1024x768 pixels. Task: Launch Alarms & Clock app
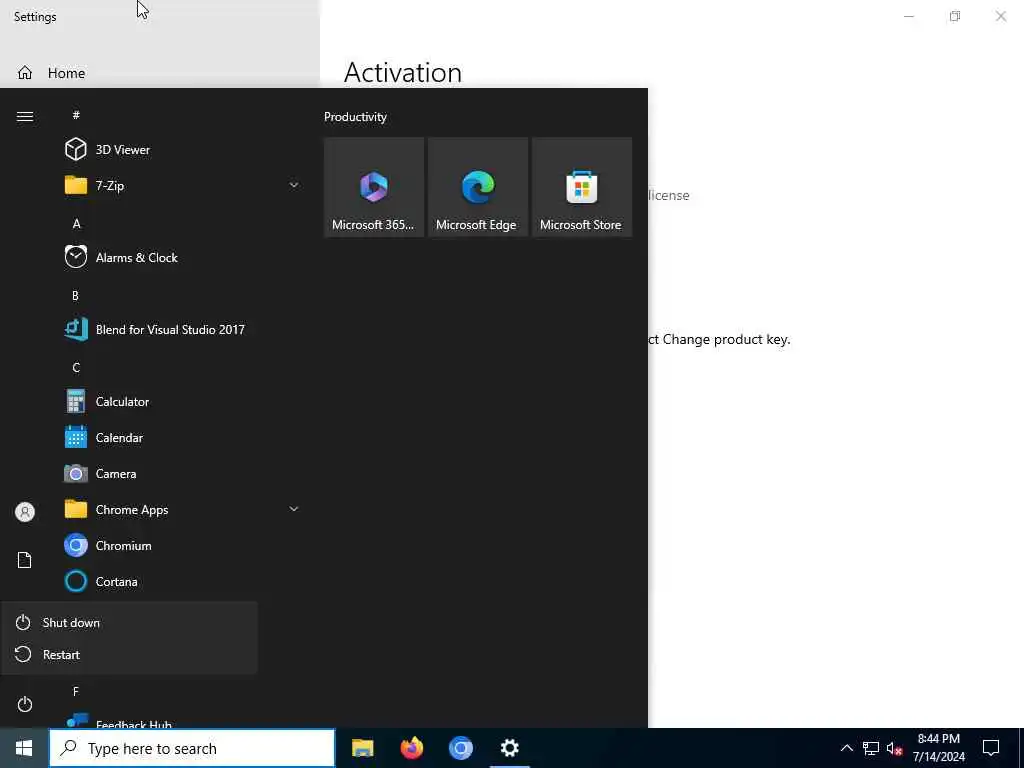(x=182, y=257)
